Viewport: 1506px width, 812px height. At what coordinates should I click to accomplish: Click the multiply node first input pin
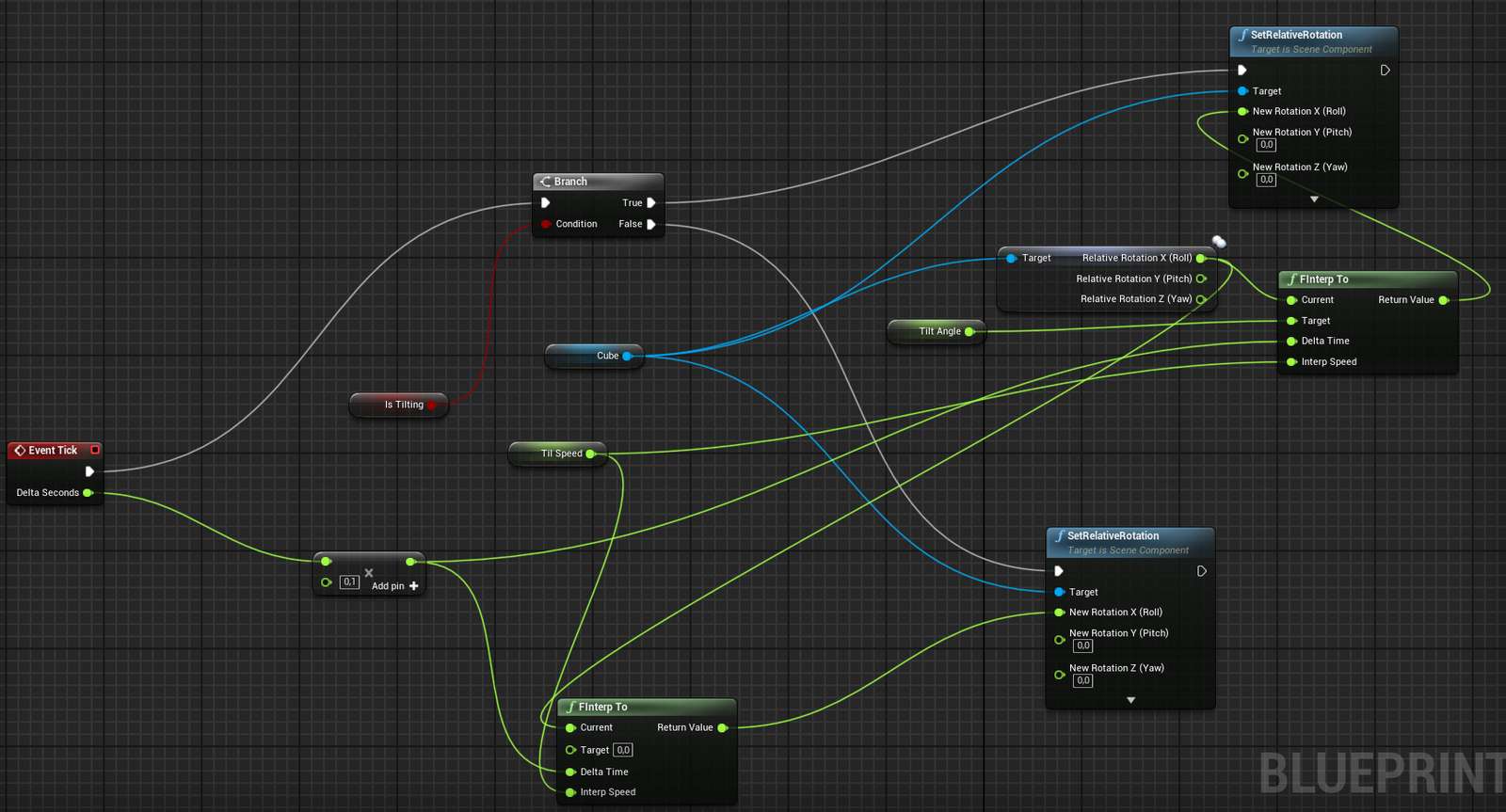(326, 562)
